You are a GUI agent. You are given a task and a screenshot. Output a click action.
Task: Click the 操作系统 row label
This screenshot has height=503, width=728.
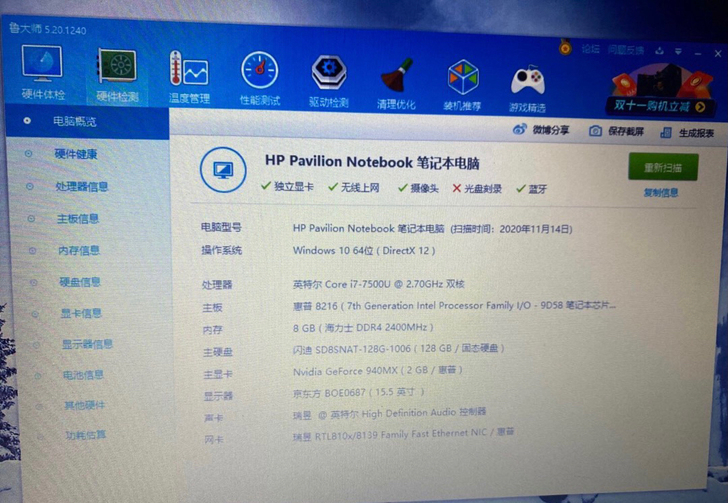pos(221,250)
